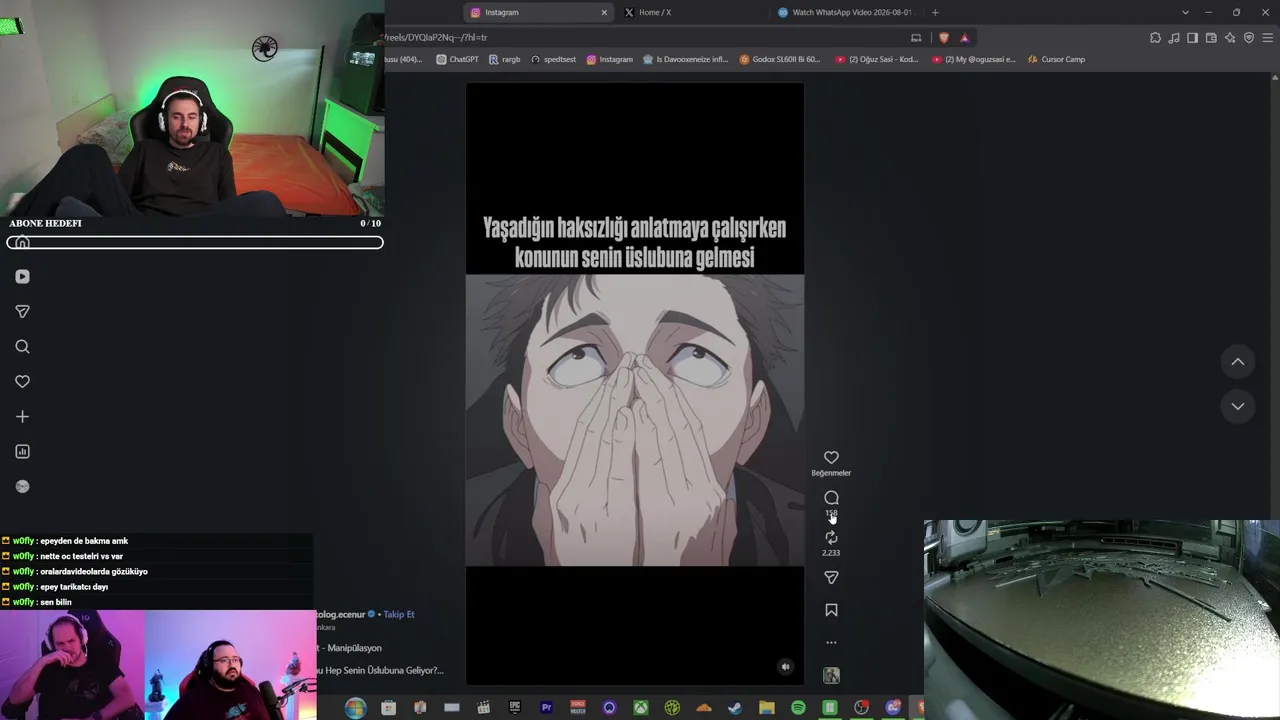
Task: Open Spotify from taskbar
Action: coord(798,708)
